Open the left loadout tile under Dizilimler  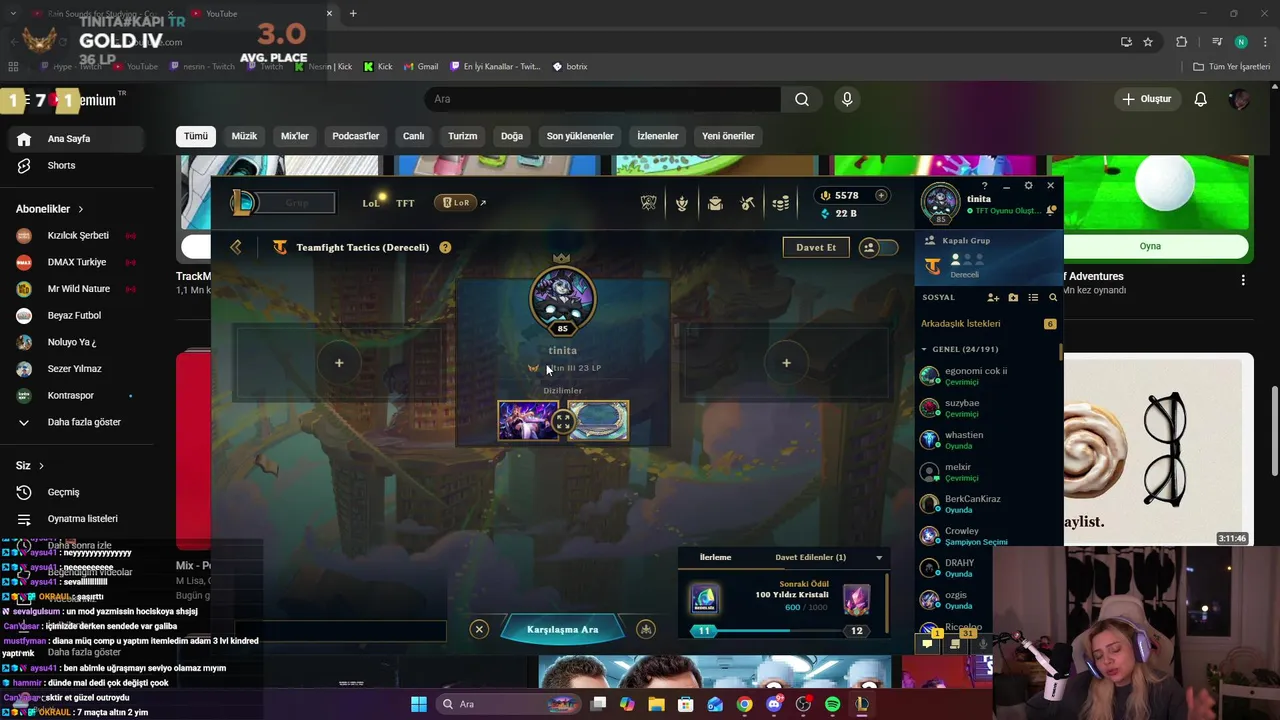click(x=528, y=421)
